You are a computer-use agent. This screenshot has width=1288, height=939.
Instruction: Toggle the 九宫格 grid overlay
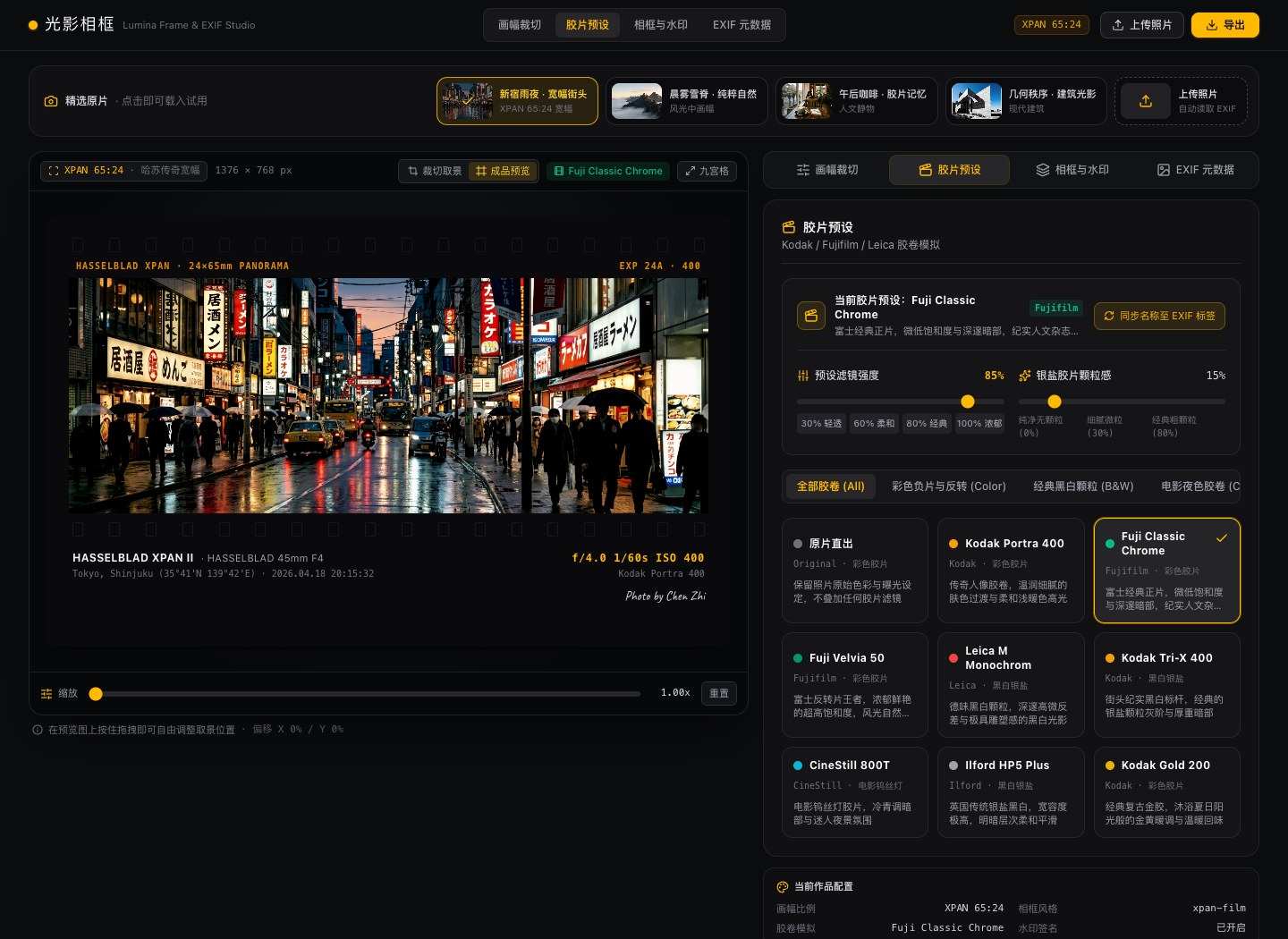[x=707, y=171]
